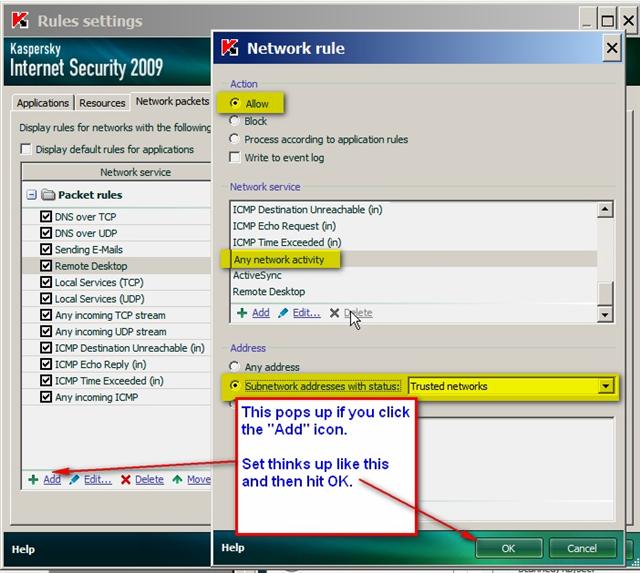Click the pencil icon beside Edit in Rules settings
Screen dimensions: 640x573
click(x=74, y=479)
